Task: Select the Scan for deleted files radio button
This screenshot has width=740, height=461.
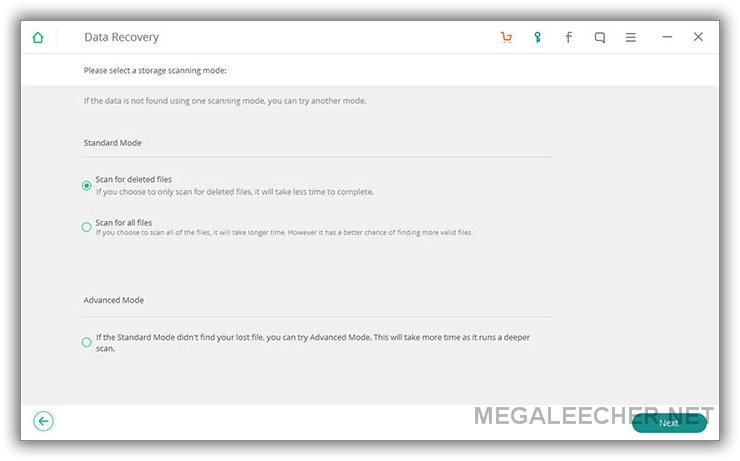Action: [86, 185]
